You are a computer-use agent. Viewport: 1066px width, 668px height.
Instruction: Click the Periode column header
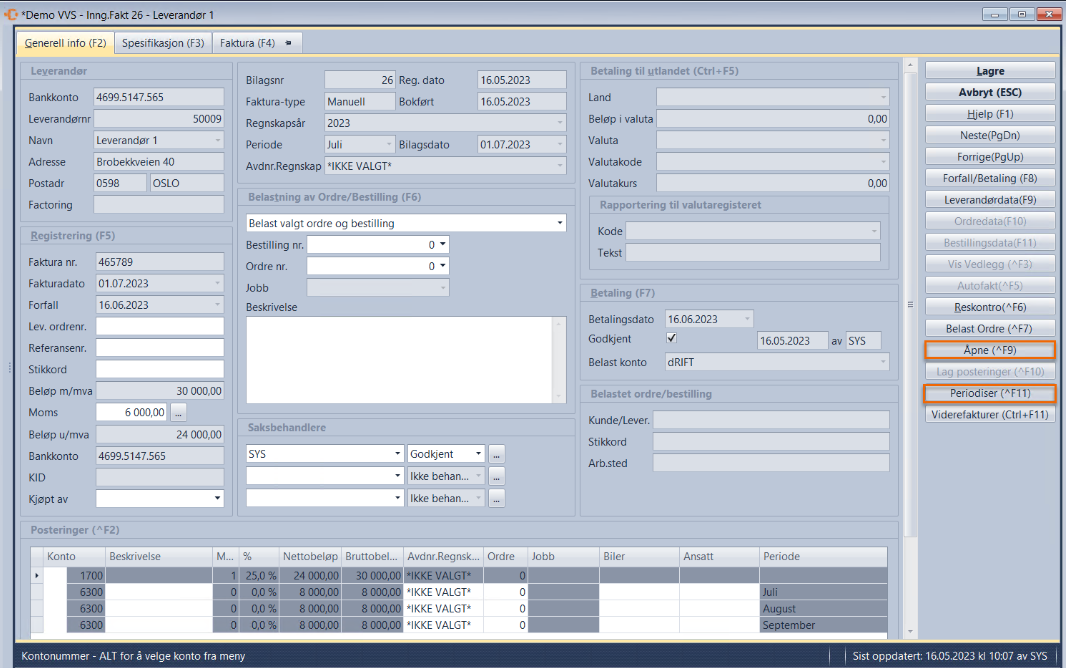(x=823, y=557)
